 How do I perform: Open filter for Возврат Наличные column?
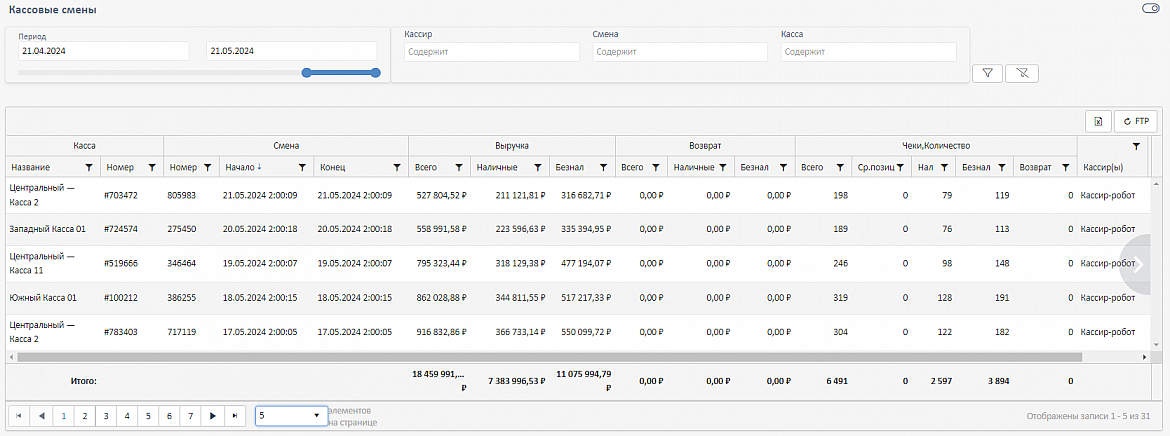(722, 168)
